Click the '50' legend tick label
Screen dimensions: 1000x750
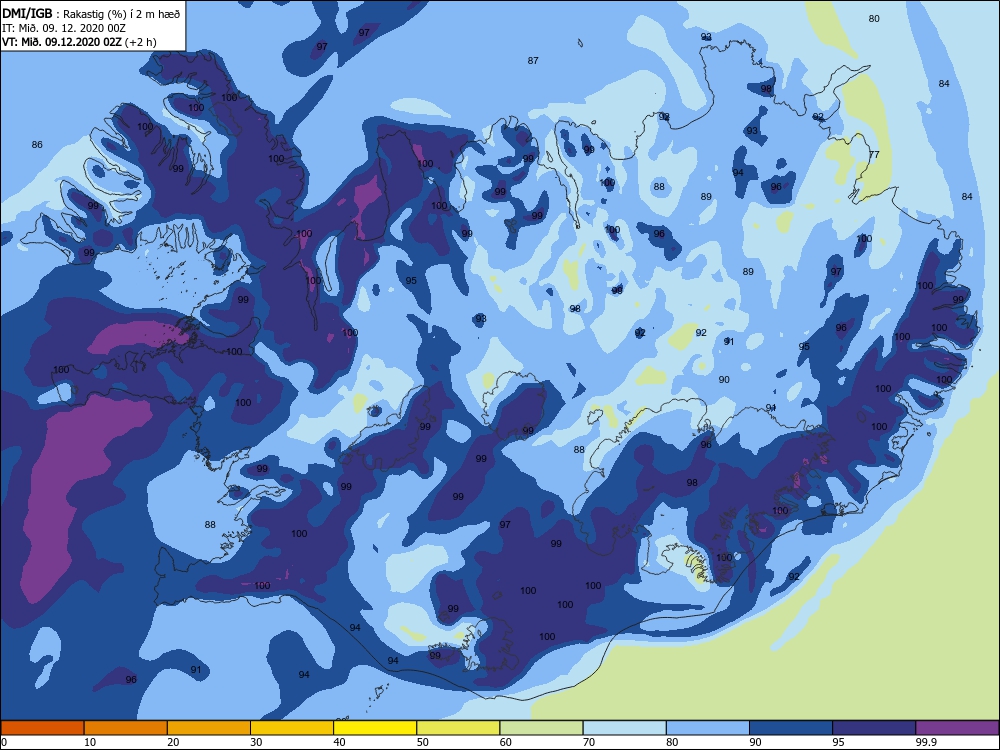tap(422, 742)
